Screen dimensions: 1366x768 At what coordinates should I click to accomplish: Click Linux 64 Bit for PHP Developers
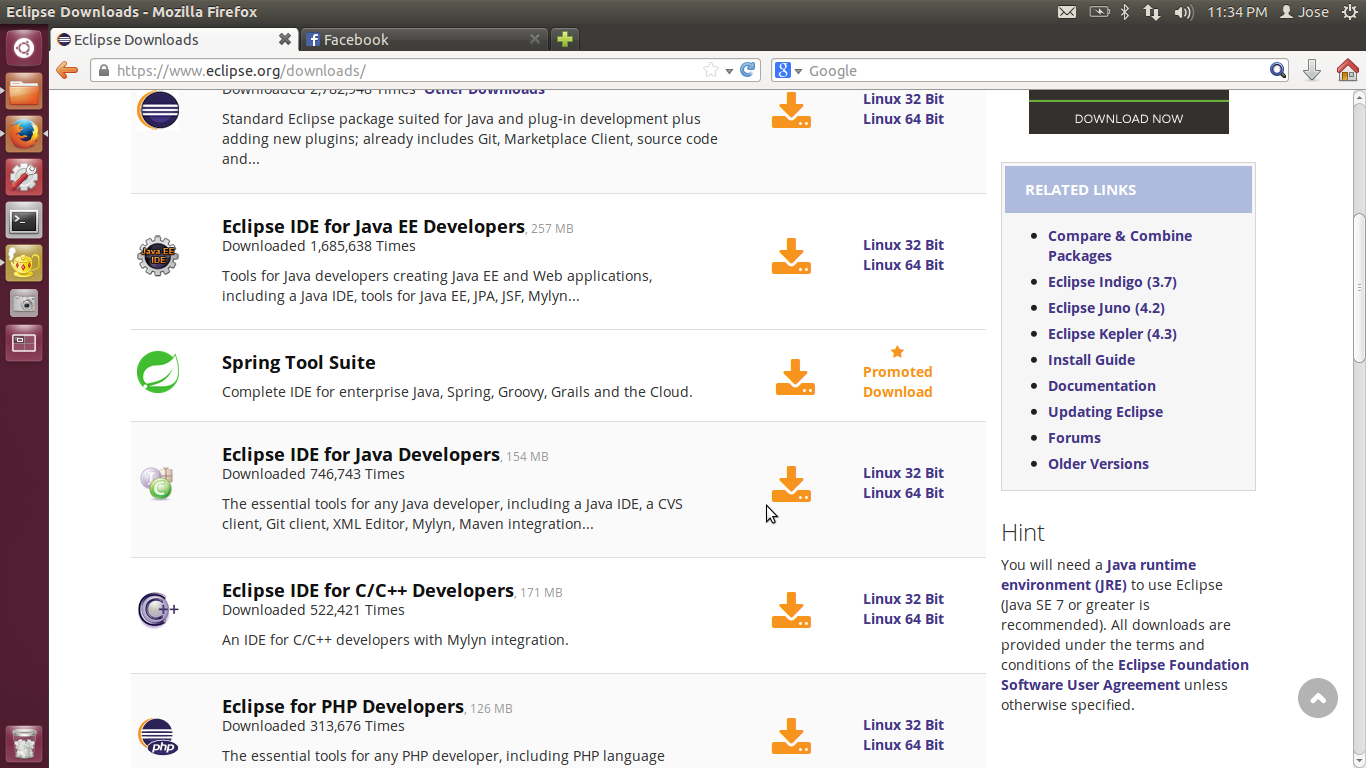pos(903,745)
